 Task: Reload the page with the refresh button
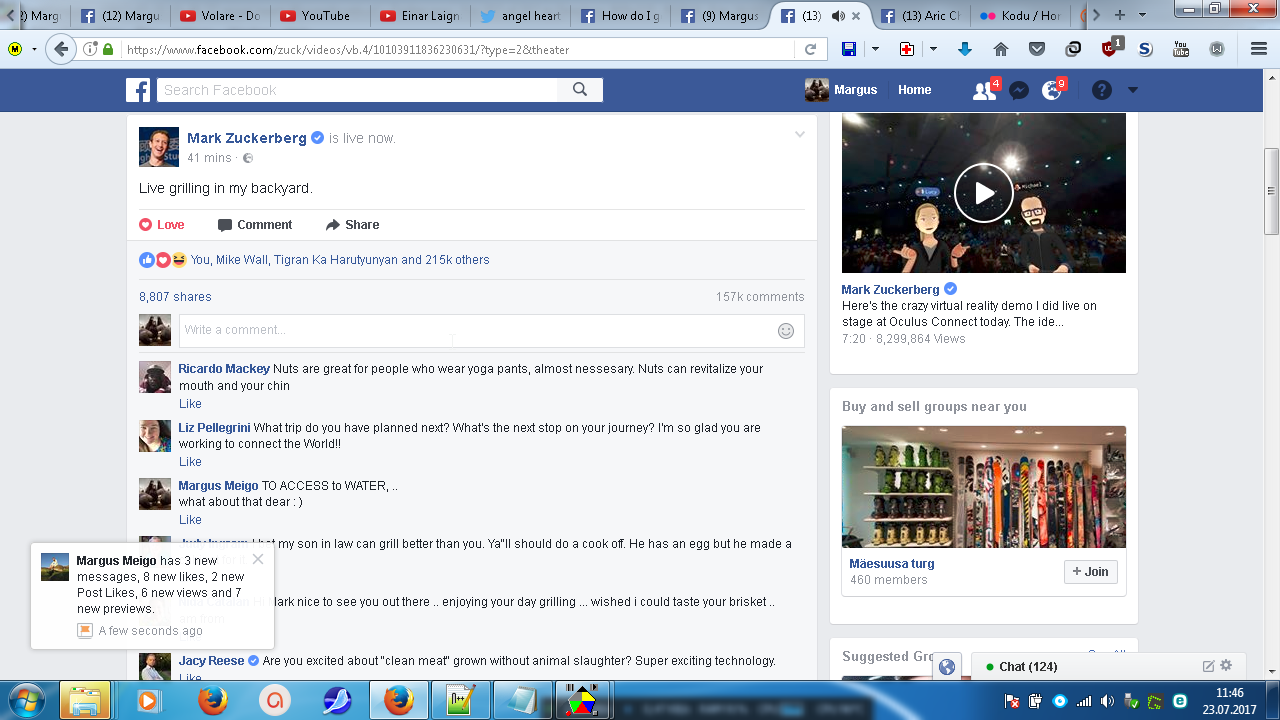[810, 49]
